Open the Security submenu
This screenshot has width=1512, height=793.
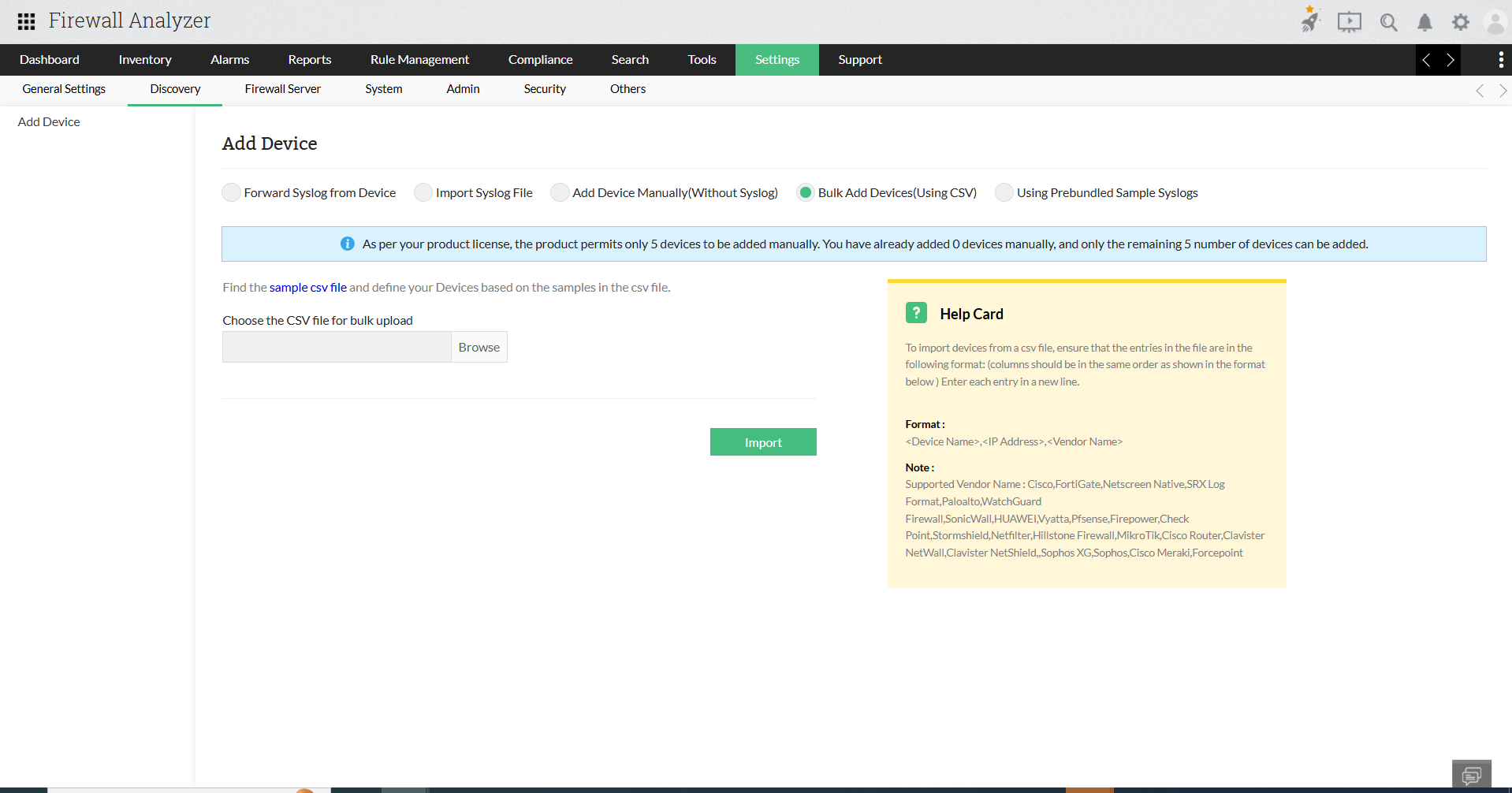click(x=545, y=89)
